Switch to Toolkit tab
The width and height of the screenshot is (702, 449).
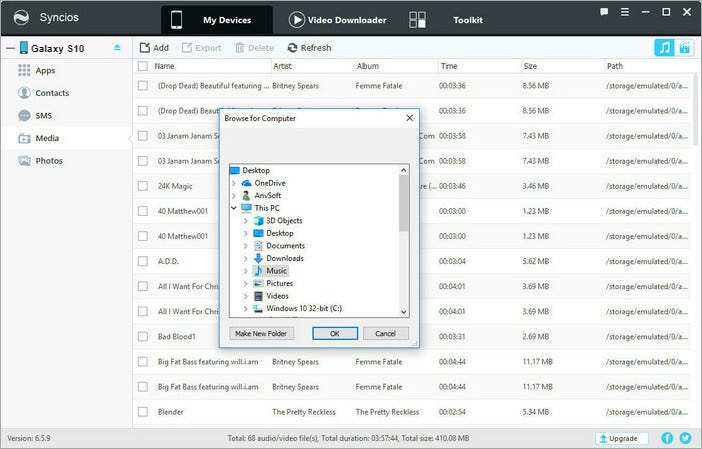click(446, 20)
